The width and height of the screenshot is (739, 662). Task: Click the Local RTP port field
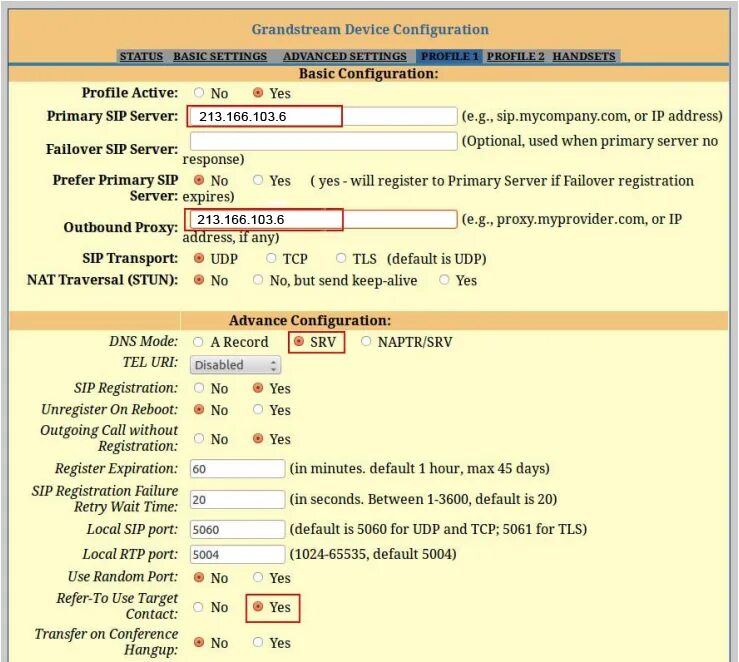[x=237, y=555]
